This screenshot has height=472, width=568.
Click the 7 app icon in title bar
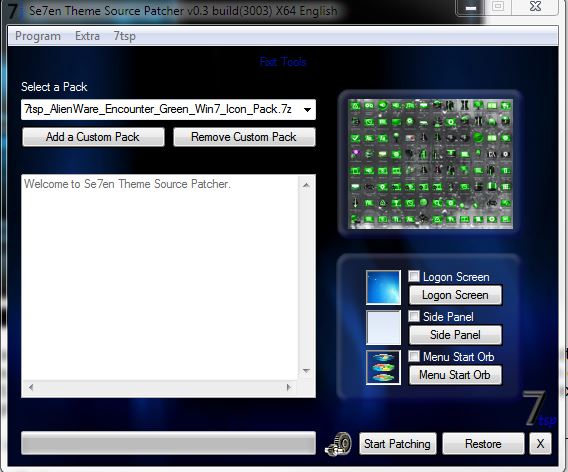pyautogui.click(x=13, y=11)
